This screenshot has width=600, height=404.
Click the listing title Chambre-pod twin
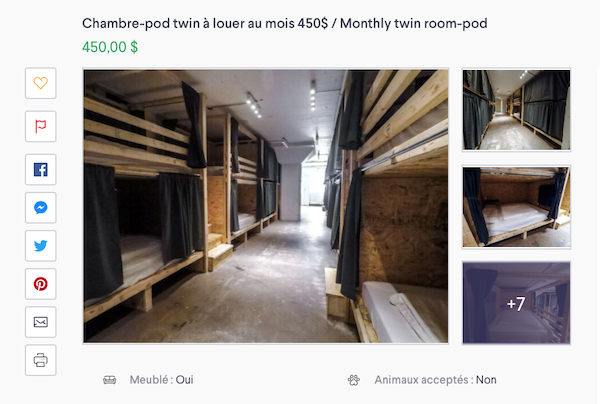285,23
